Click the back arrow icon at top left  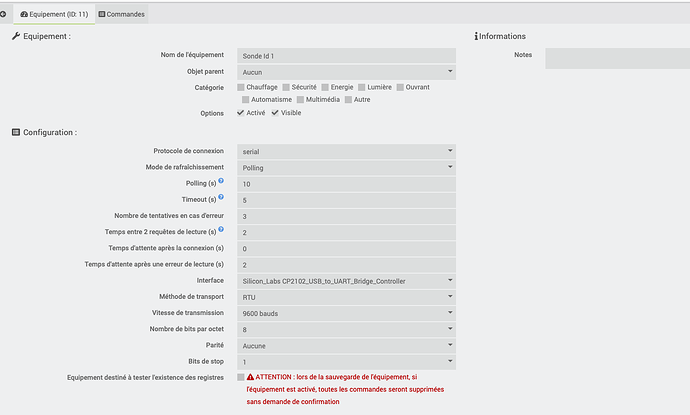click(6, 14)
